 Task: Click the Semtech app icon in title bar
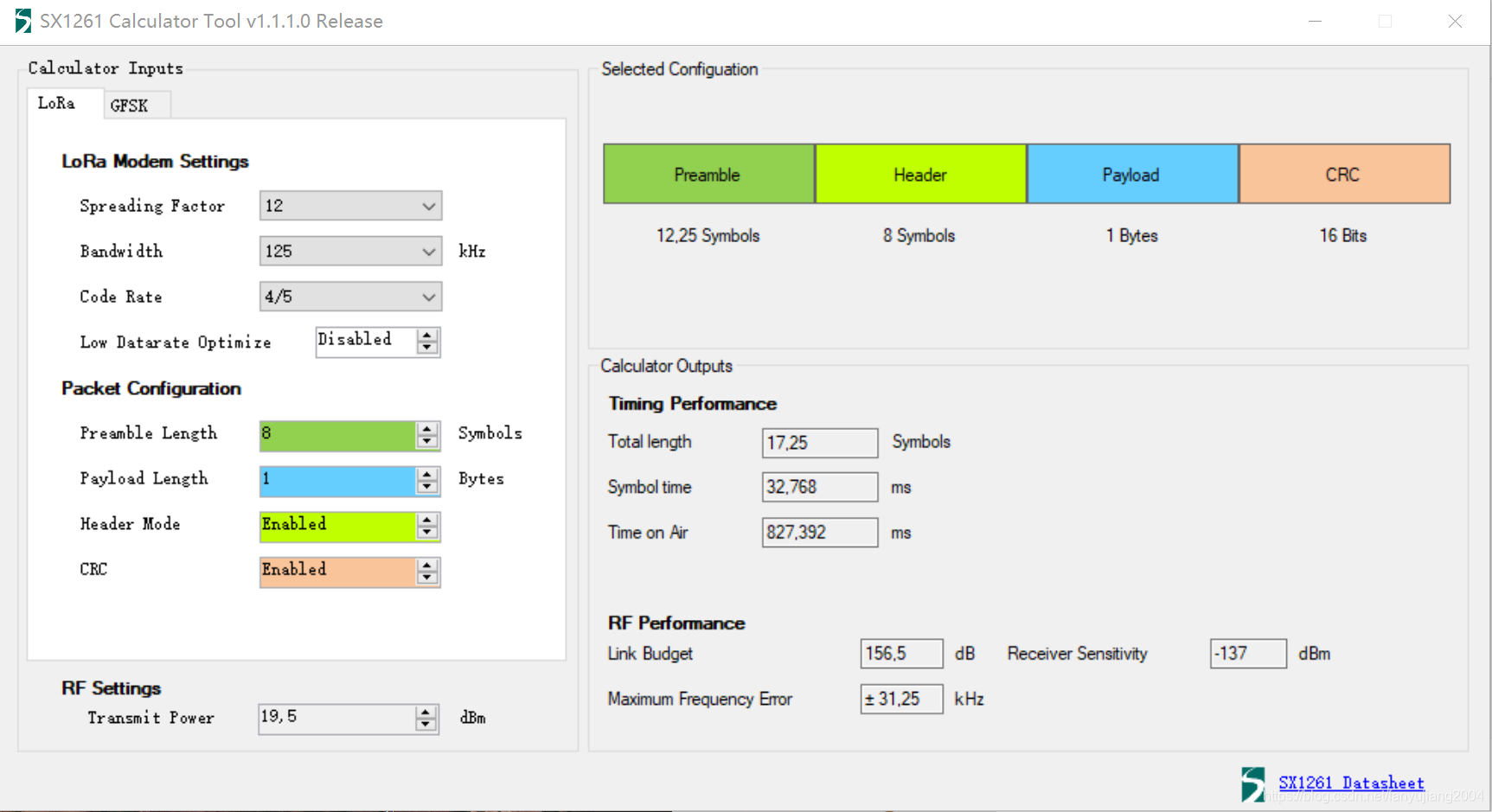23,21
